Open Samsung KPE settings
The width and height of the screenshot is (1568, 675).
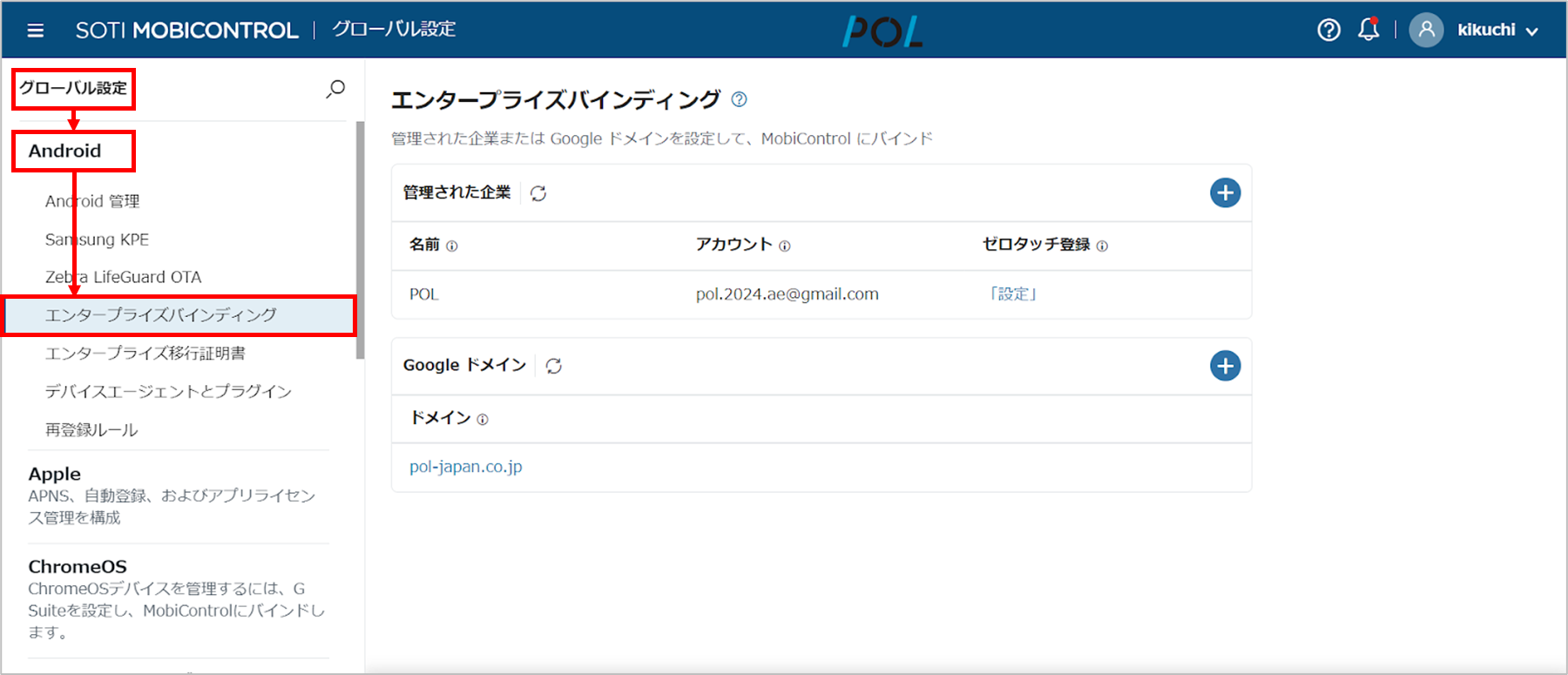pyautogui.click(x=97, y=240)
